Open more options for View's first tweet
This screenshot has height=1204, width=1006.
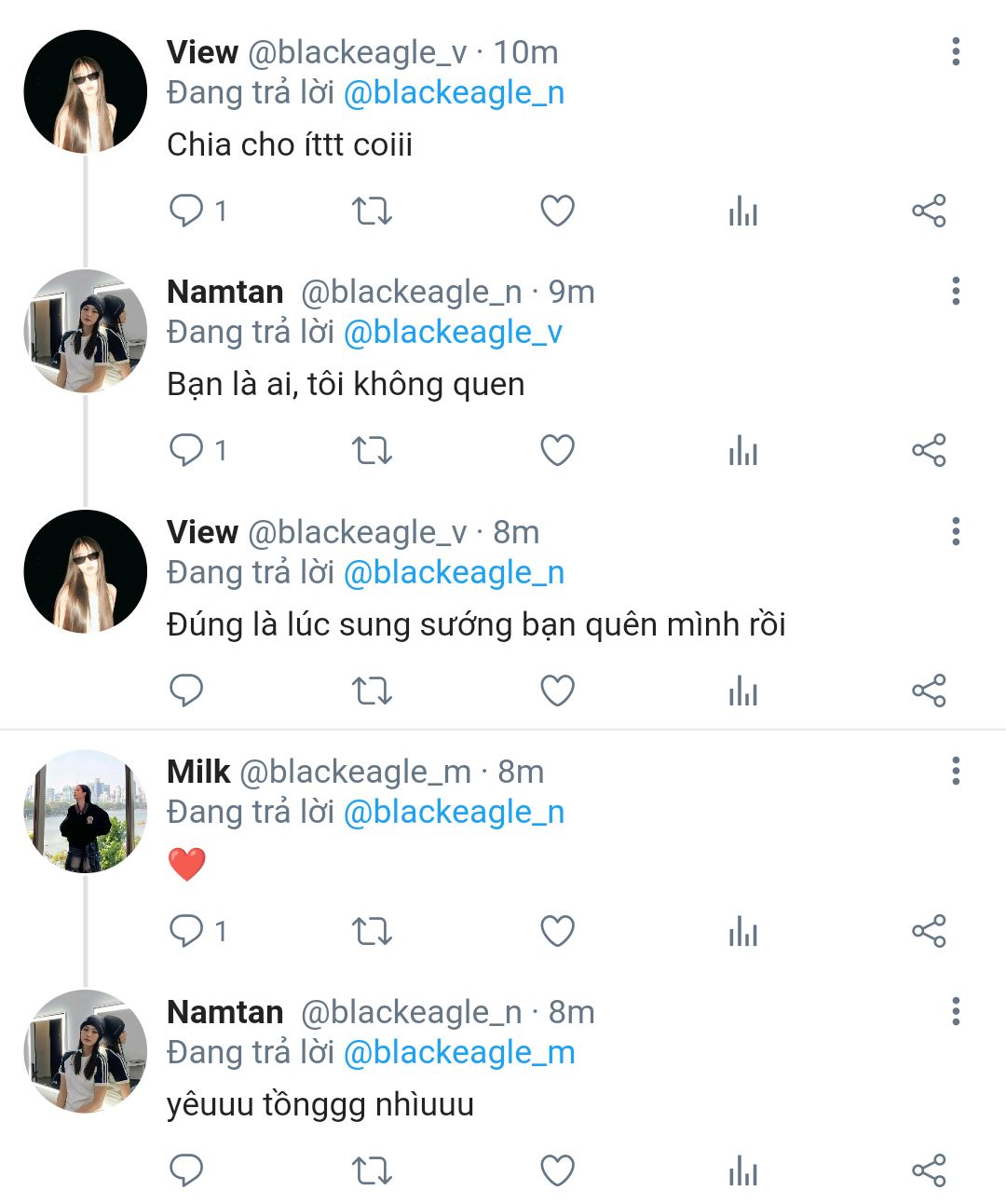pos(956,52)
